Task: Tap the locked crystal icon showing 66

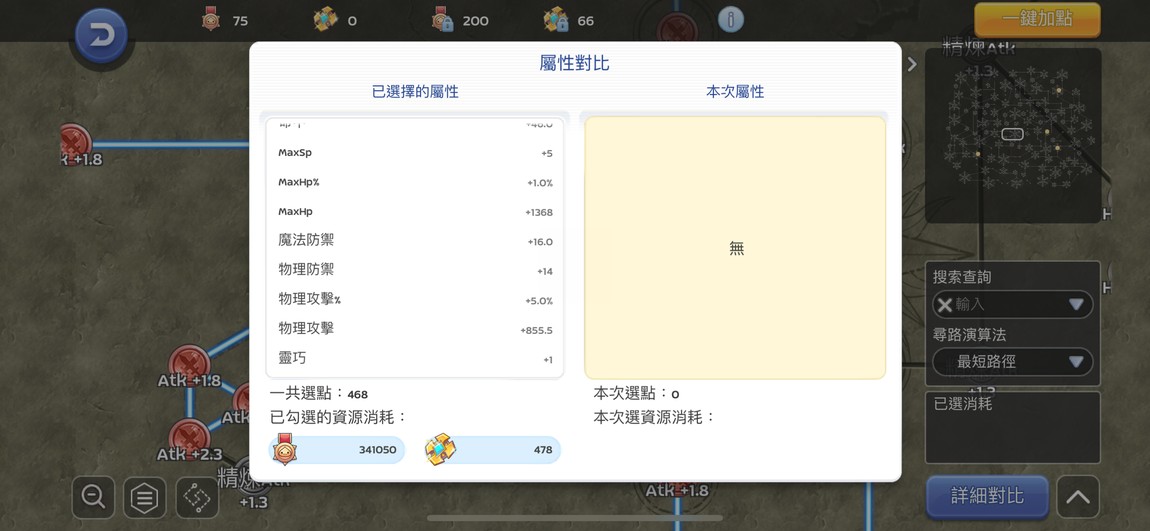Action: (556, 19)
